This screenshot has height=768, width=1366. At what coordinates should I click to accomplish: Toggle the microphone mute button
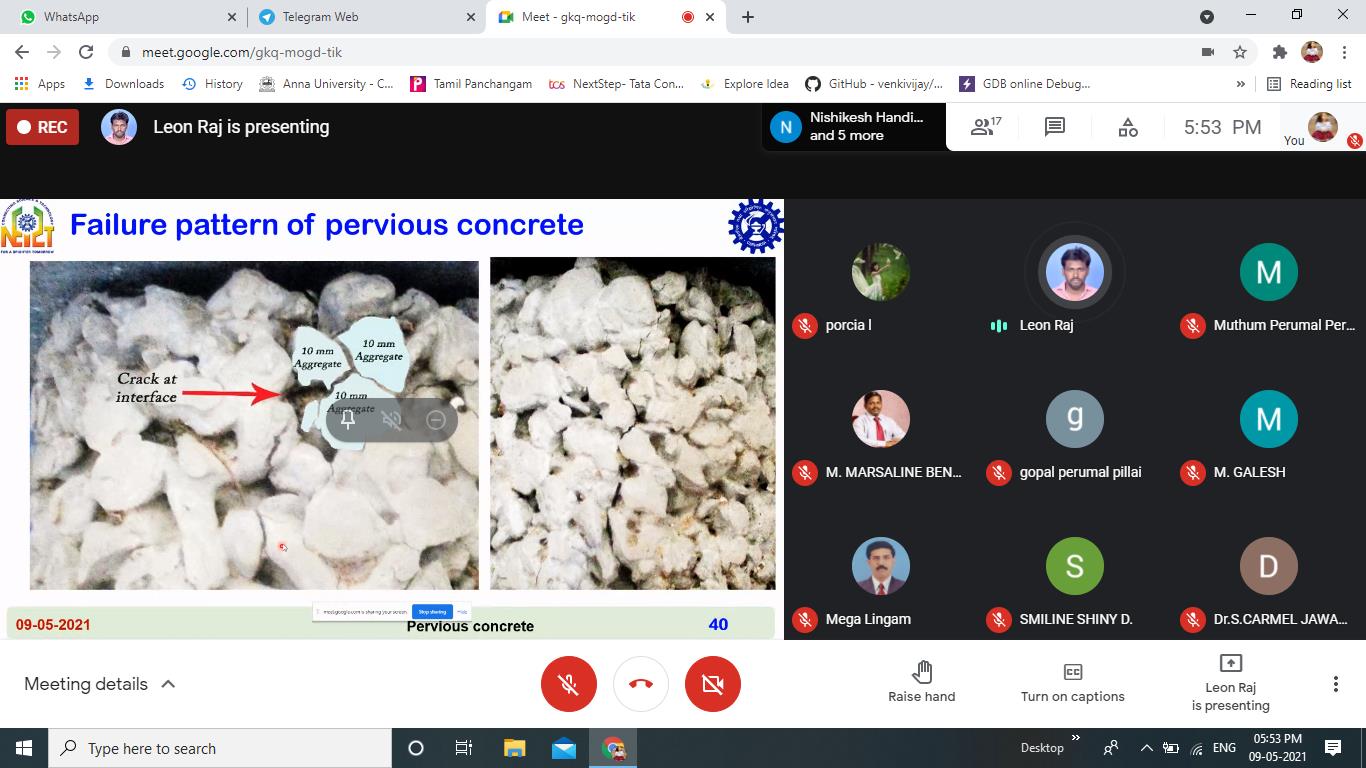coord(568,684)
